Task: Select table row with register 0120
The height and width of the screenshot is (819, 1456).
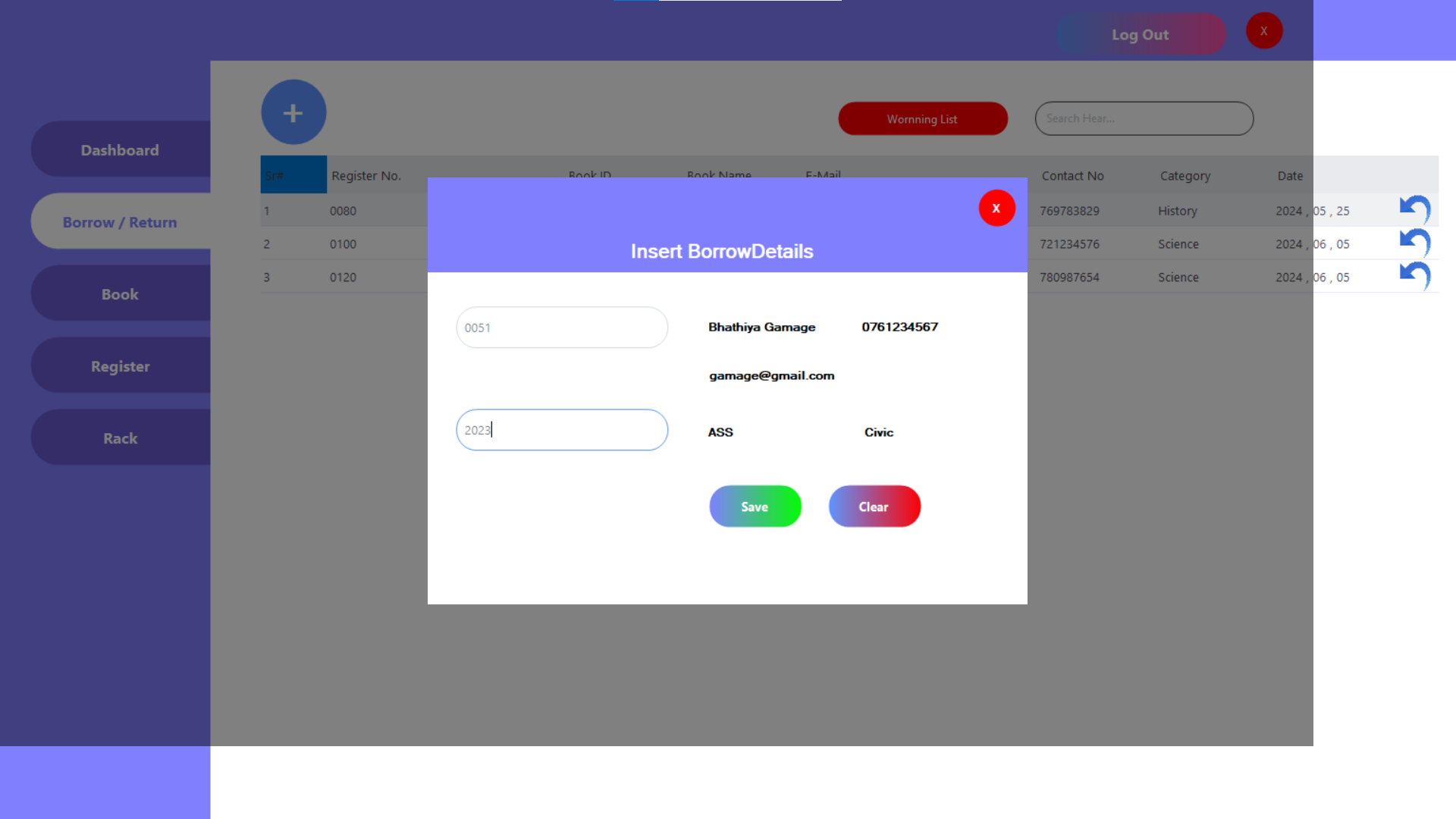Action: [x=343, y=278]
